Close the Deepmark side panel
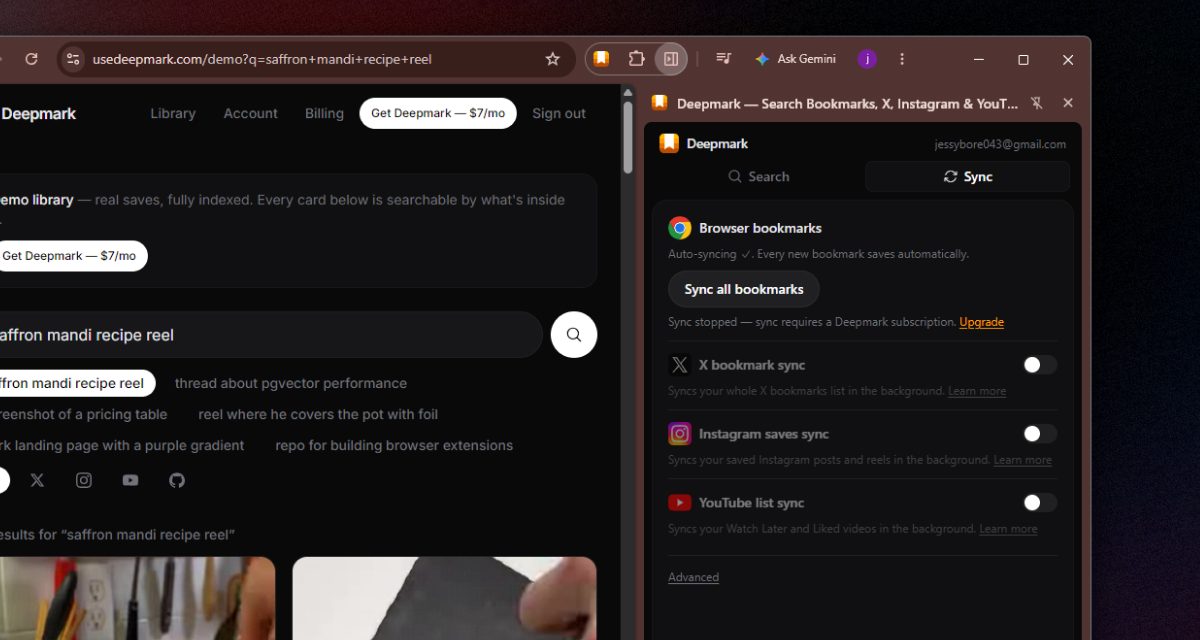The height and width of the screenshot is (640, 1200). tap(1068, 103)
